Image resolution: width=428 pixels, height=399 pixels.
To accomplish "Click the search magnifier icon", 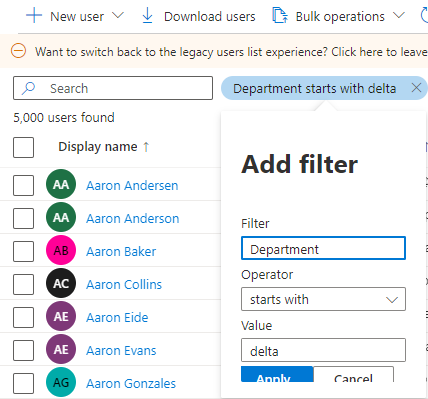I will coord(28,88).
